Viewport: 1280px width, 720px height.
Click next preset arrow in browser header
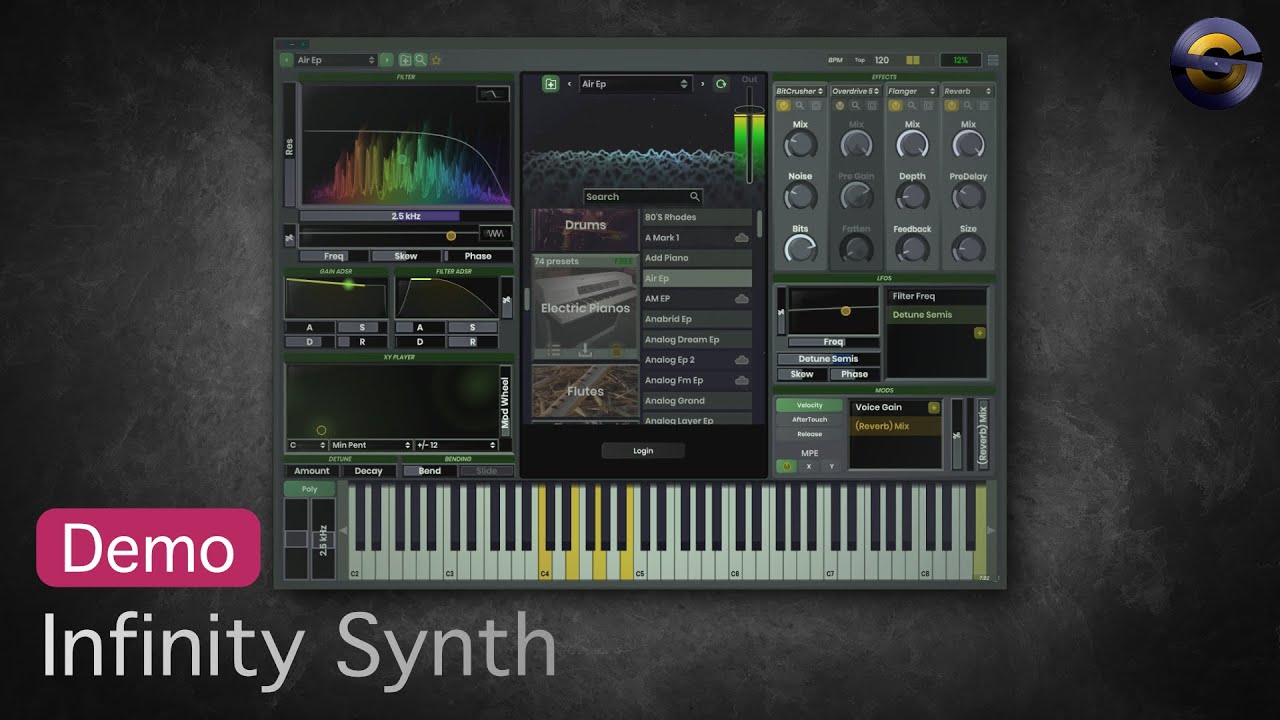pyautogui.click(x=702, y=84)
